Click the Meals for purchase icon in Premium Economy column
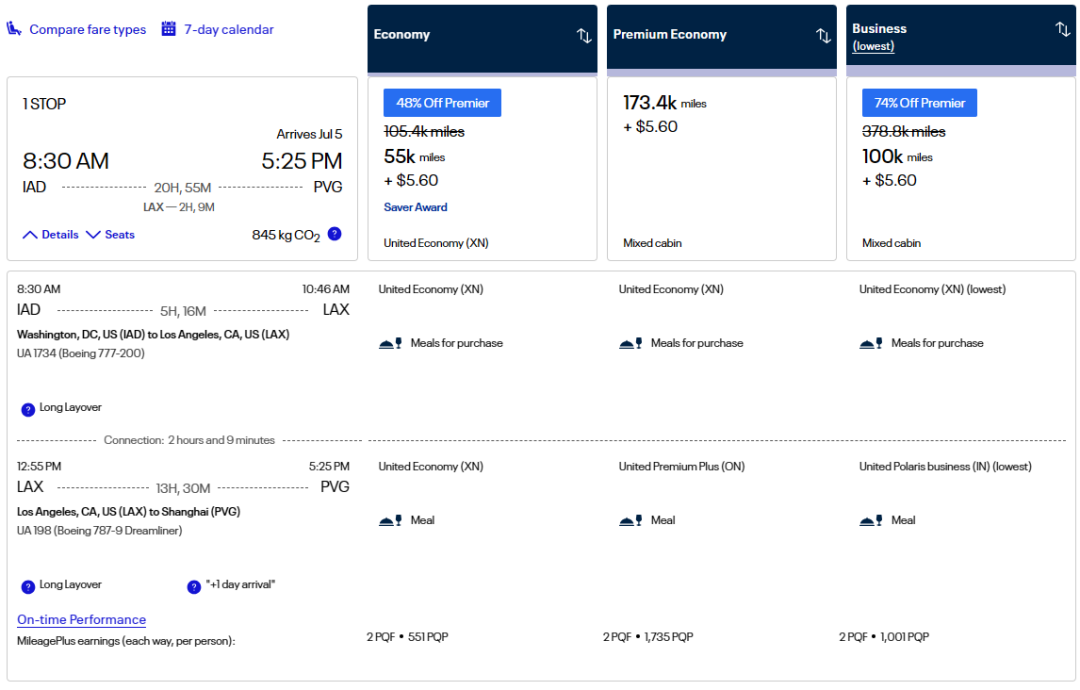 pos(630,344)
